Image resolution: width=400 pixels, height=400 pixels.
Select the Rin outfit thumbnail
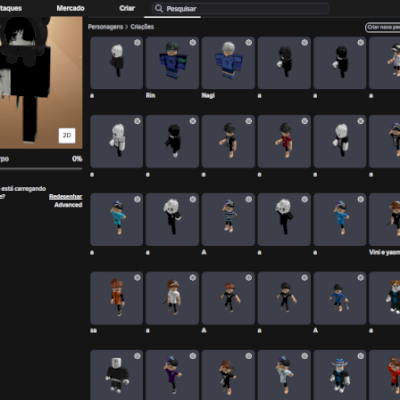point(172,63)
